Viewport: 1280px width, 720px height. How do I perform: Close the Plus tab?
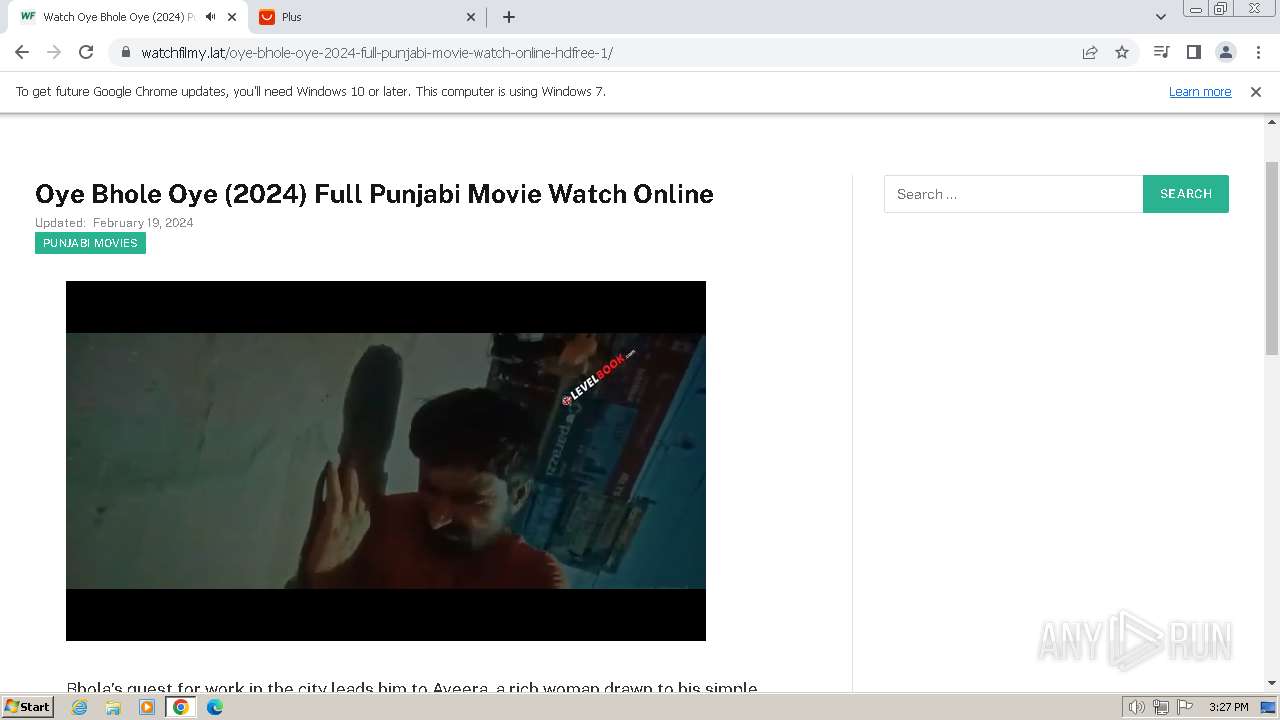472,17
